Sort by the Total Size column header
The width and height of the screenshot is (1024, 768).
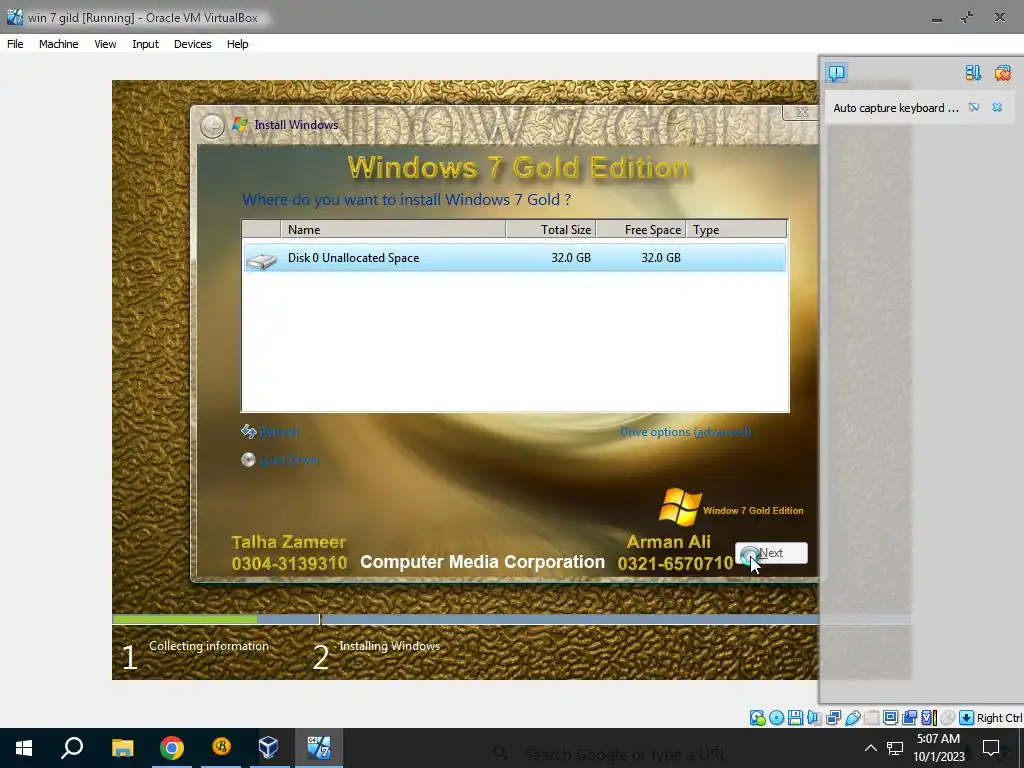551,229
